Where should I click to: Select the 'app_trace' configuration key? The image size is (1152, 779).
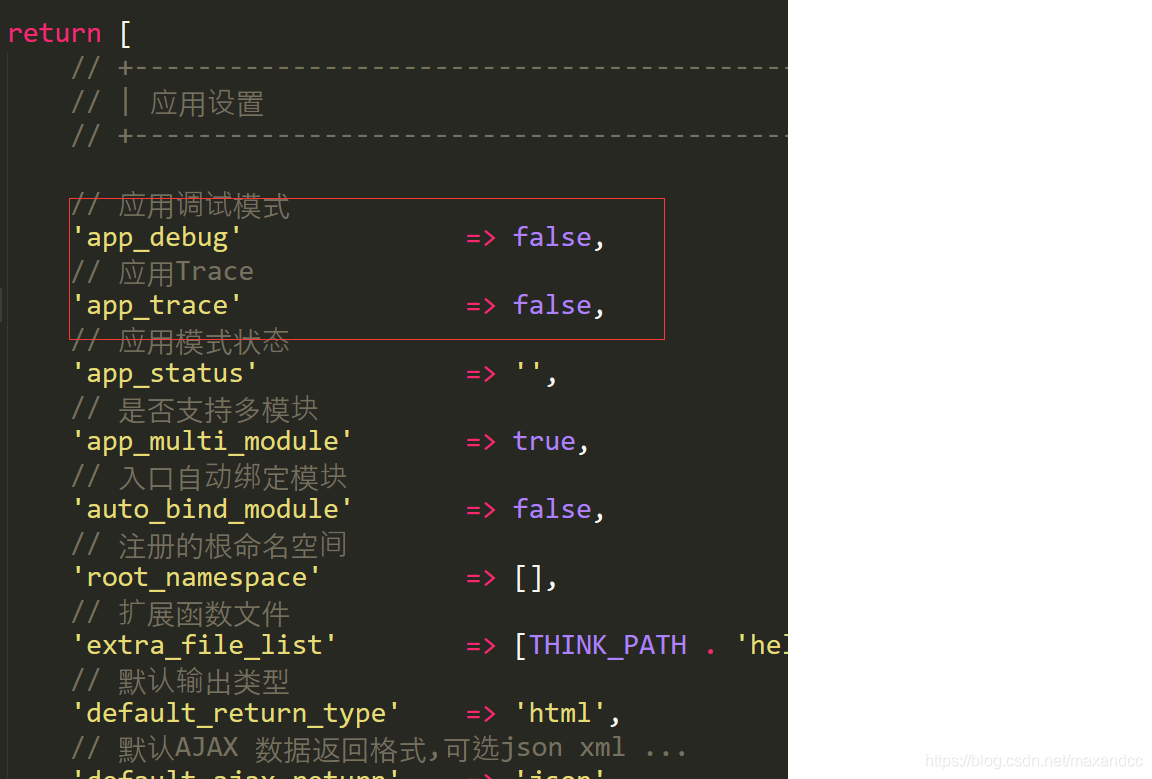pos(155,304)
